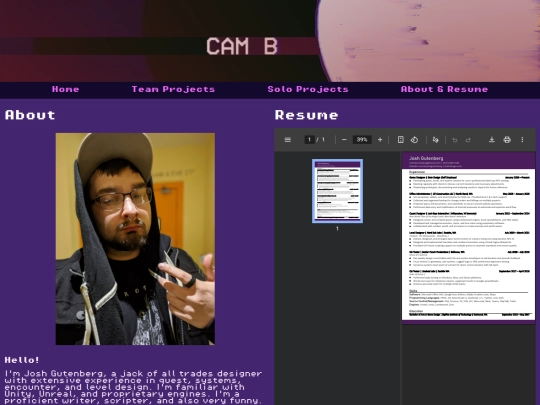Click the fit to page icon
Image resolution: width=540 pixels, height=405 pixels.
401,139
